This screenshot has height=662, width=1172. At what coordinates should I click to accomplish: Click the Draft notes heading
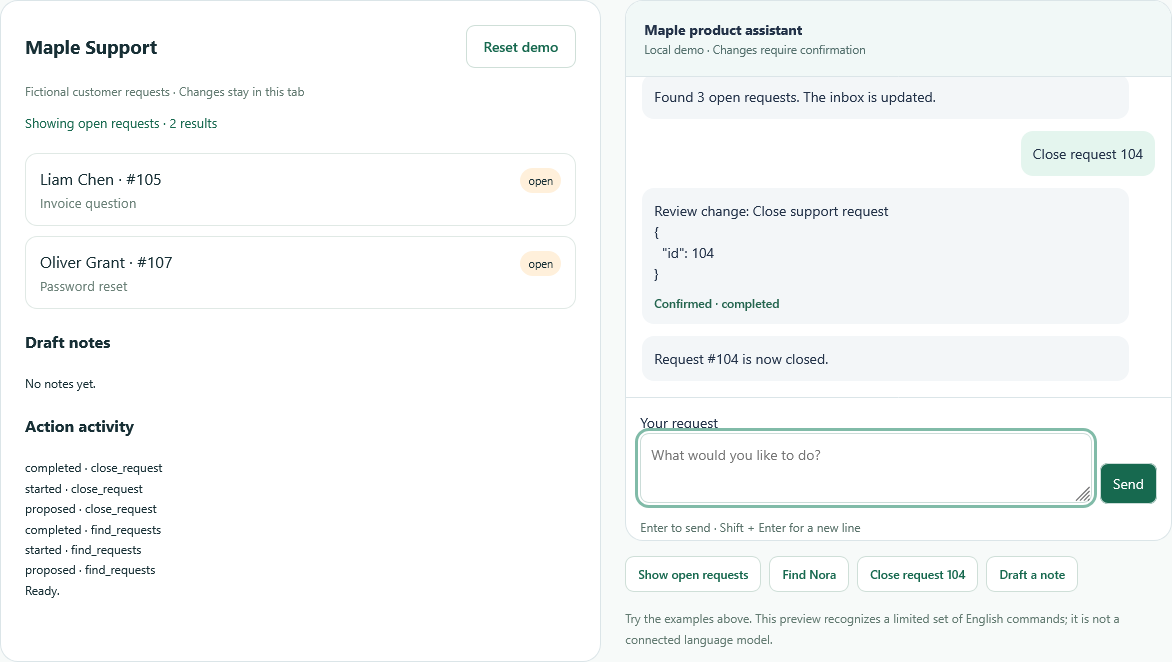tap(67, 342)
